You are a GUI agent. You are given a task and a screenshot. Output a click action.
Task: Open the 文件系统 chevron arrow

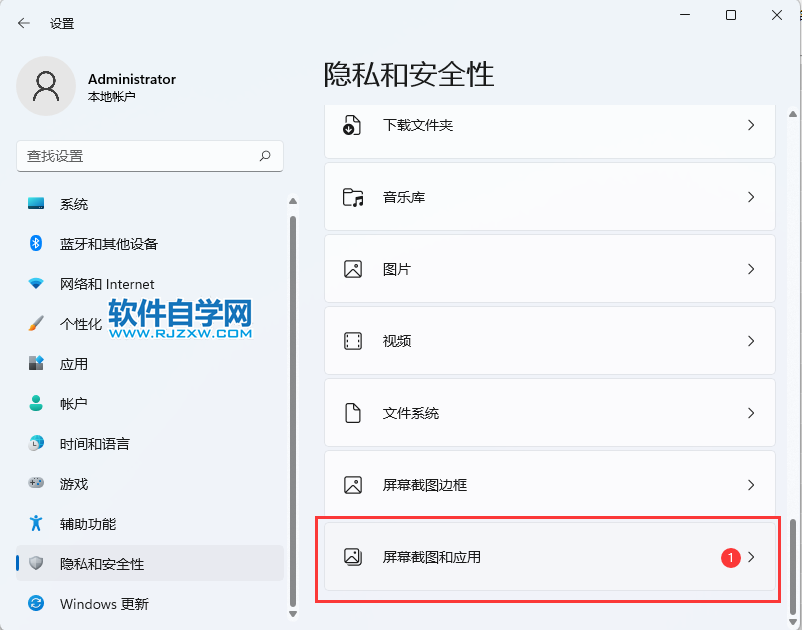tap(751, 413)
